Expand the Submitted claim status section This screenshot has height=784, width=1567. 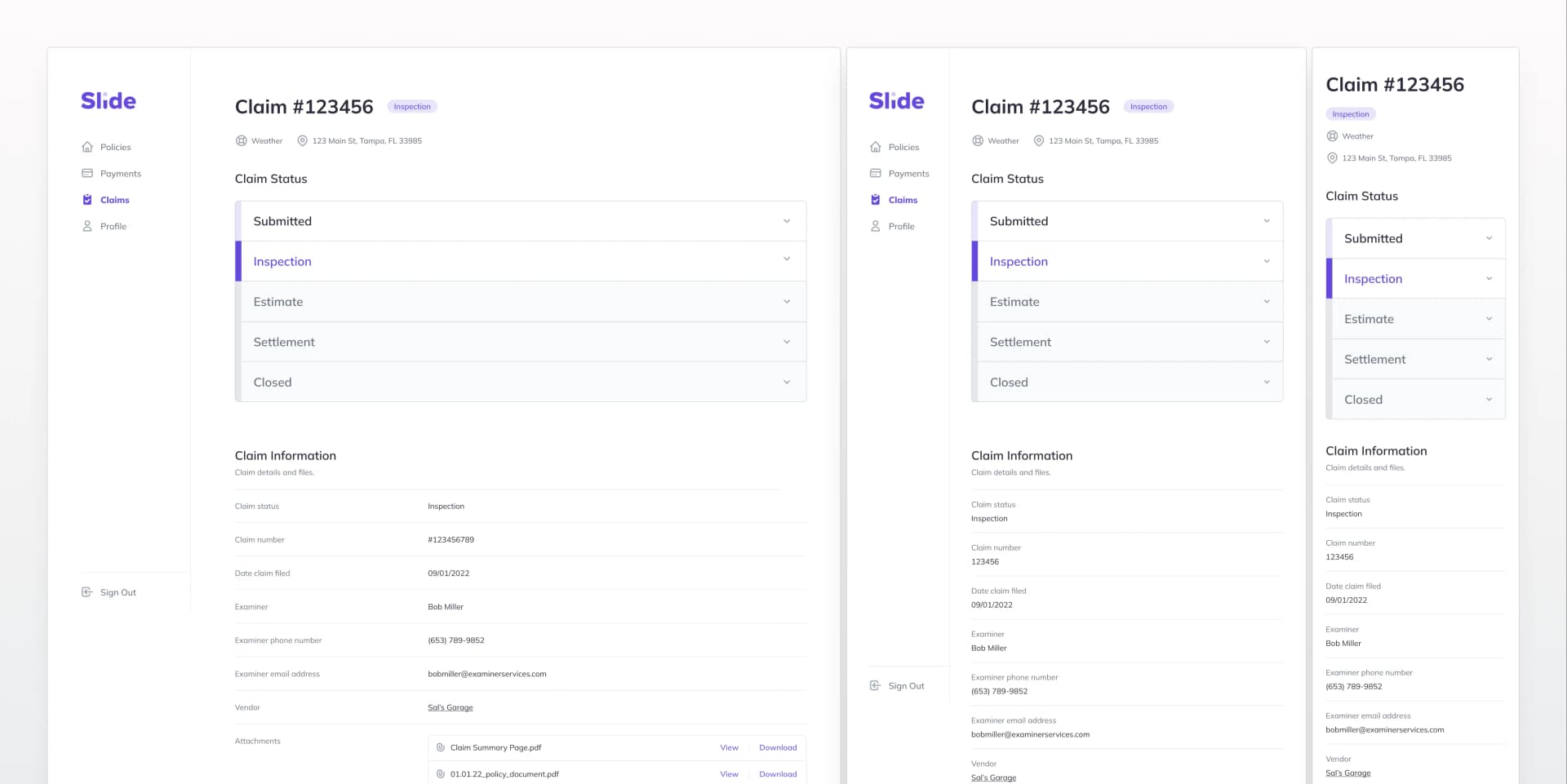pos(786,220)
